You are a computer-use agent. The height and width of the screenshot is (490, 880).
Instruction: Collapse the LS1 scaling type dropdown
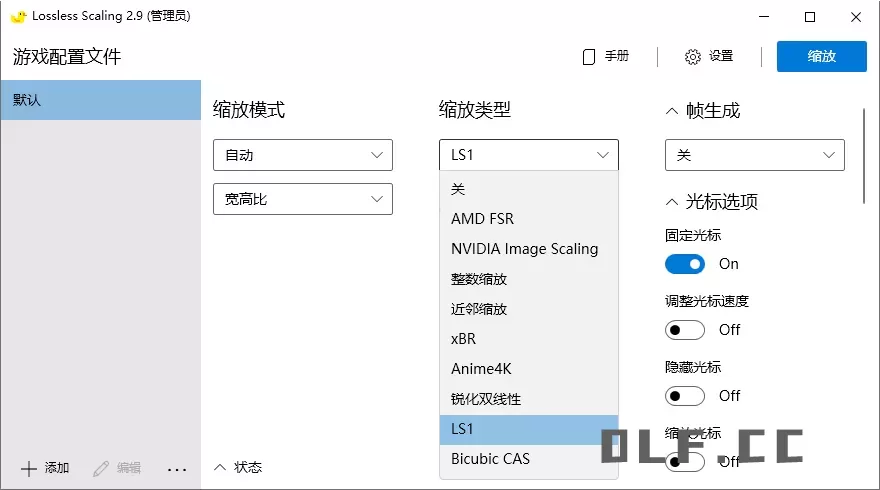pos(529,155)
